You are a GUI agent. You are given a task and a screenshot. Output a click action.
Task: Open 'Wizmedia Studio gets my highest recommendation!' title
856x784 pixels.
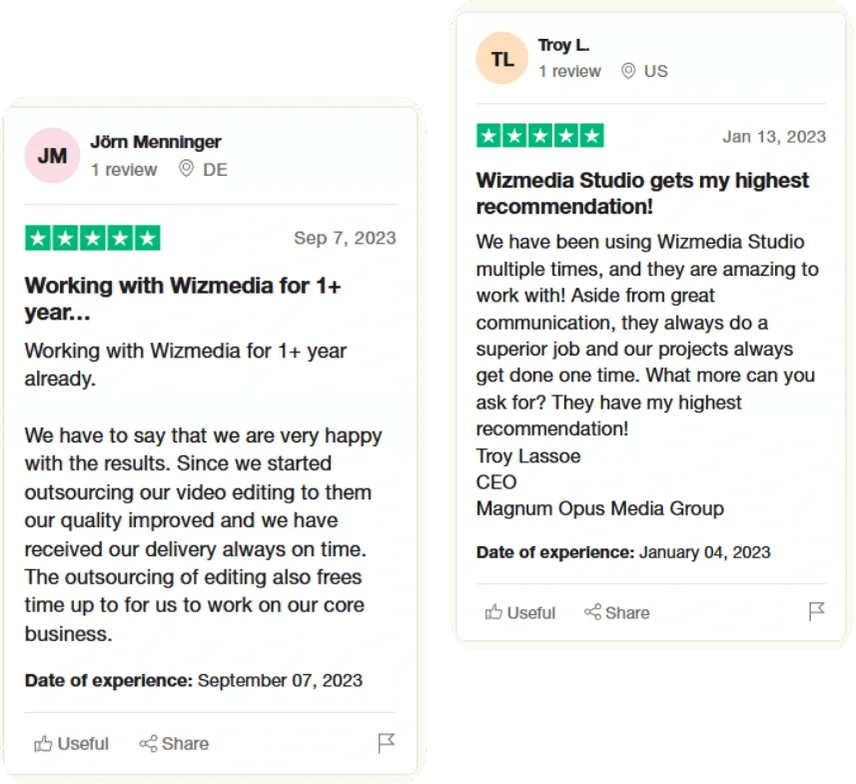pyautogui.click(x=643, y=193)
